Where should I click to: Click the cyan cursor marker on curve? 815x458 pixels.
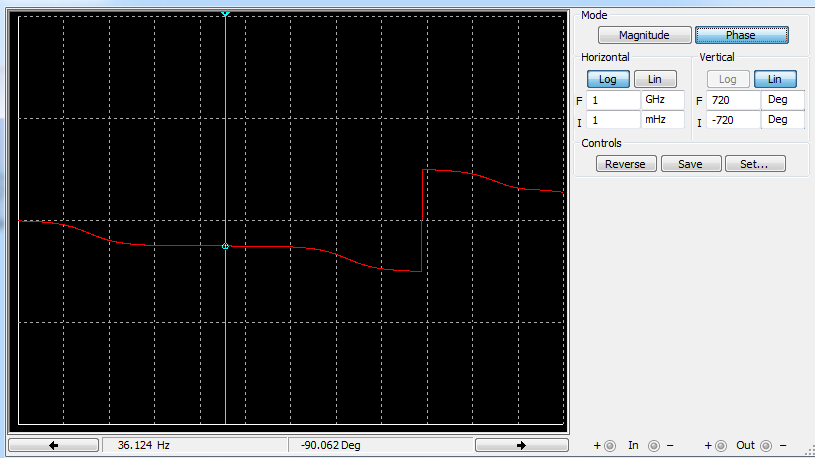[x=225, y=246]
